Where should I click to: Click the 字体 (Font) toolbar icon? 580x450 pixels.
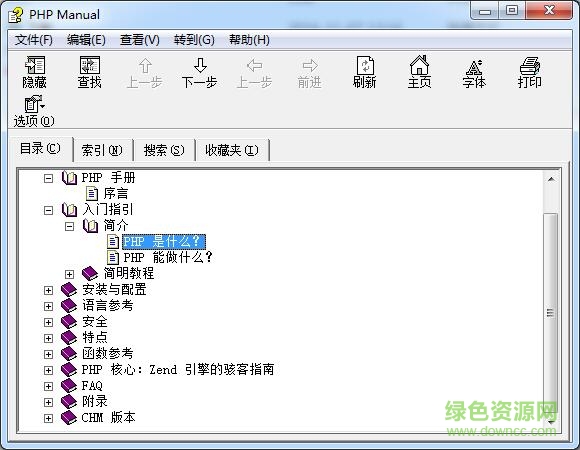(x=474, y=67)
